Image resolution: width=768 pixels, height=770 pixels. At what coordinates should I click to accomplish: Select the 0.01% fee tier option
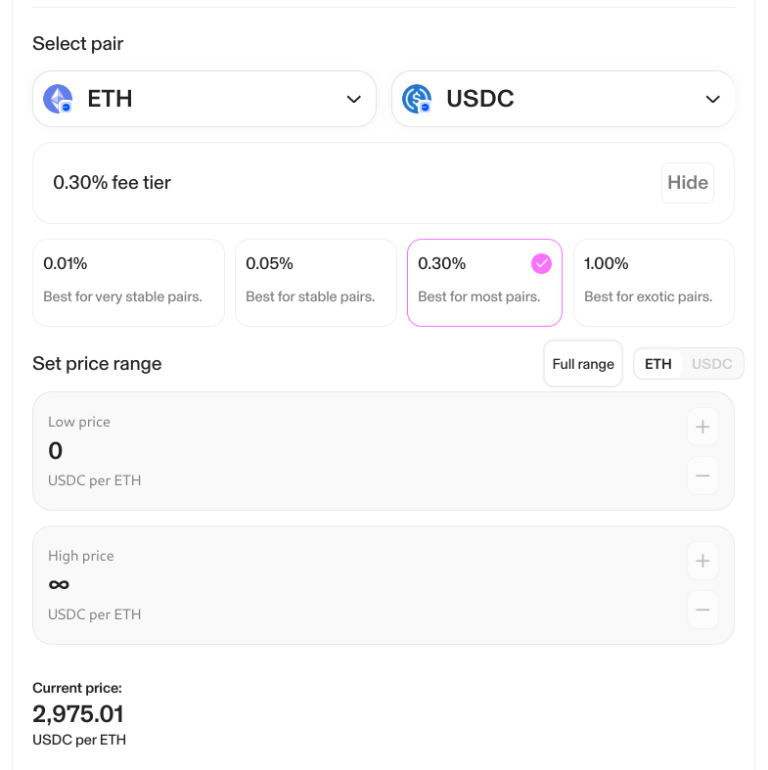[x=128, y=283]
